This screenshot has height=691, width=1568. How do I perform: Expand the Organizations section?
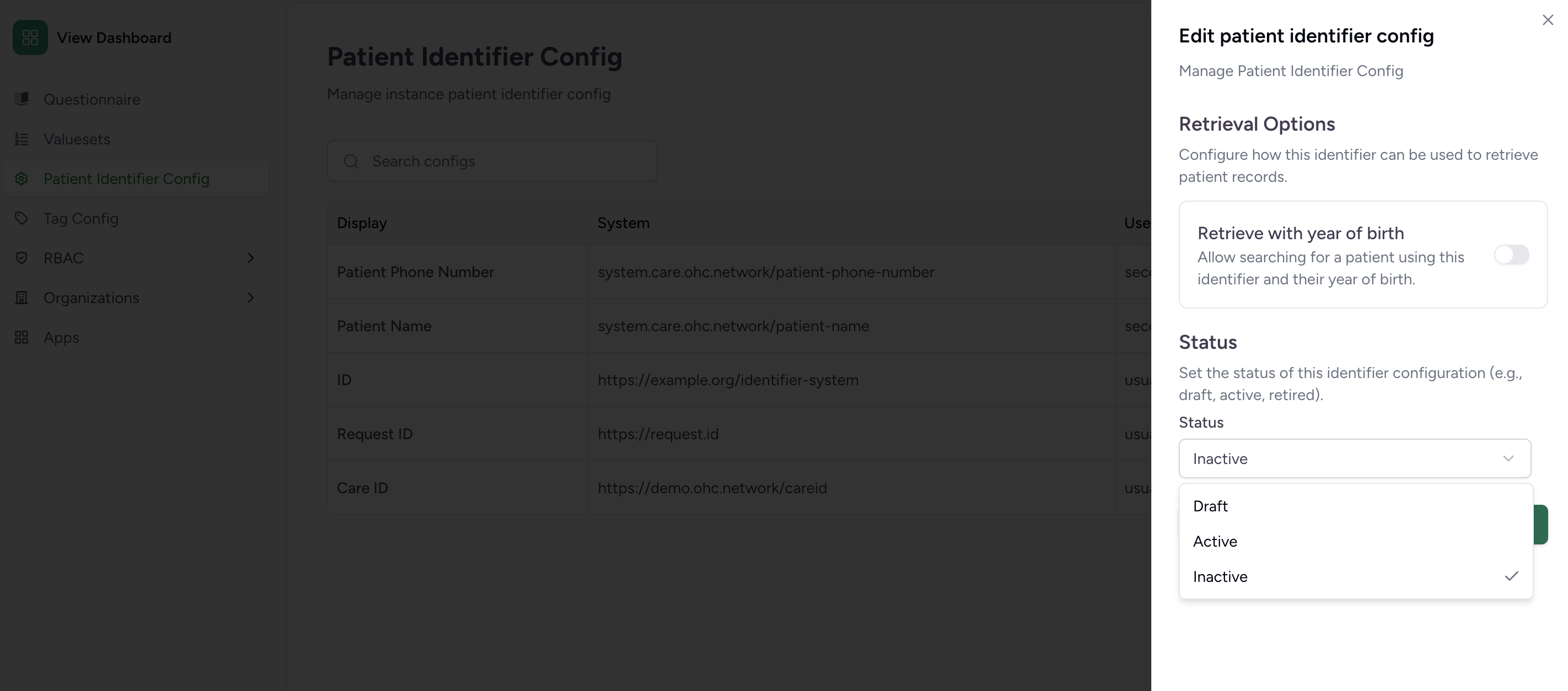(x=251, y=298)
